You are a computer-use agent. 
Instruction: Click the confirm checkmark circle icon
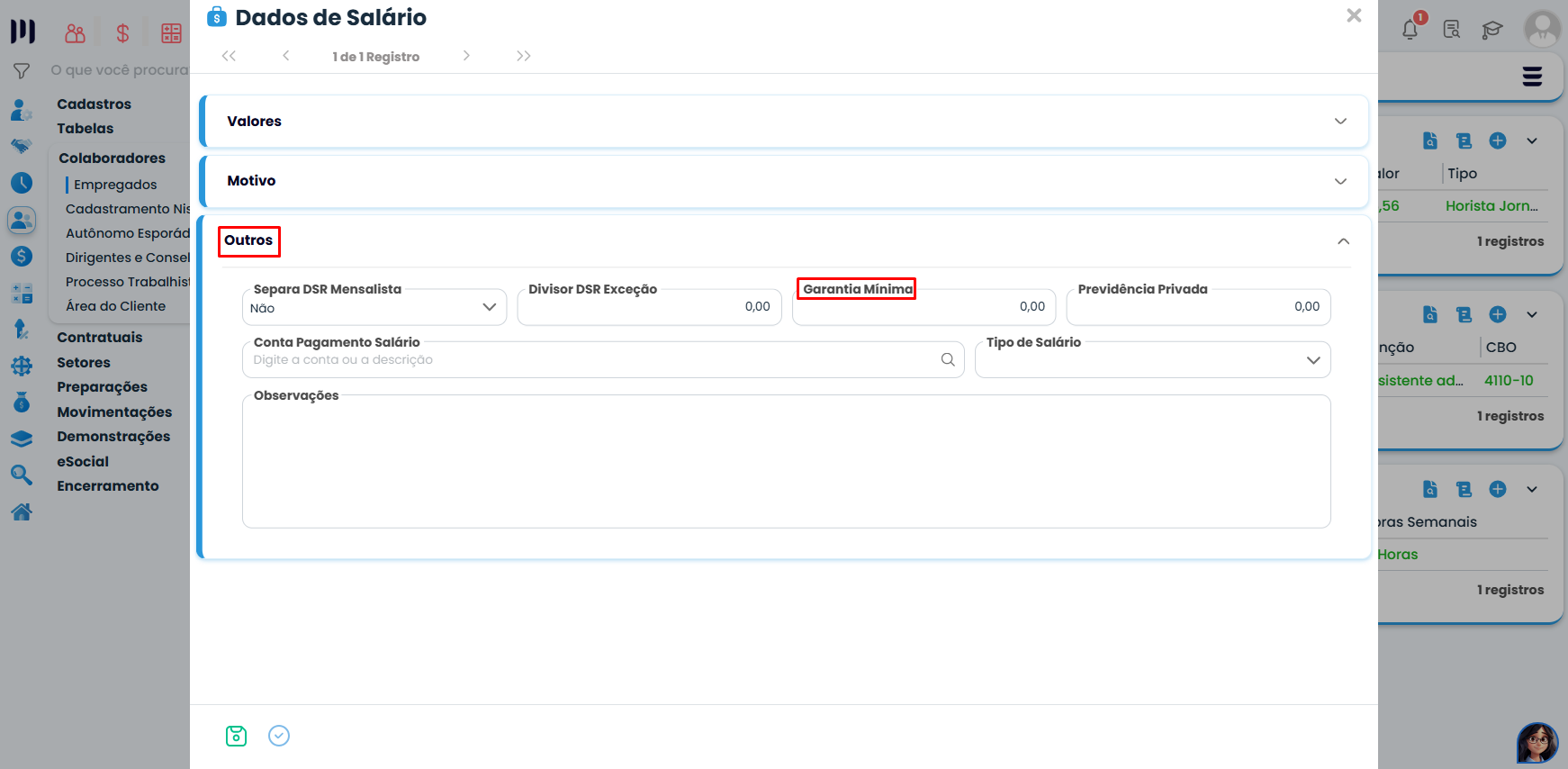pyautogui.click(x=279, y=736)
